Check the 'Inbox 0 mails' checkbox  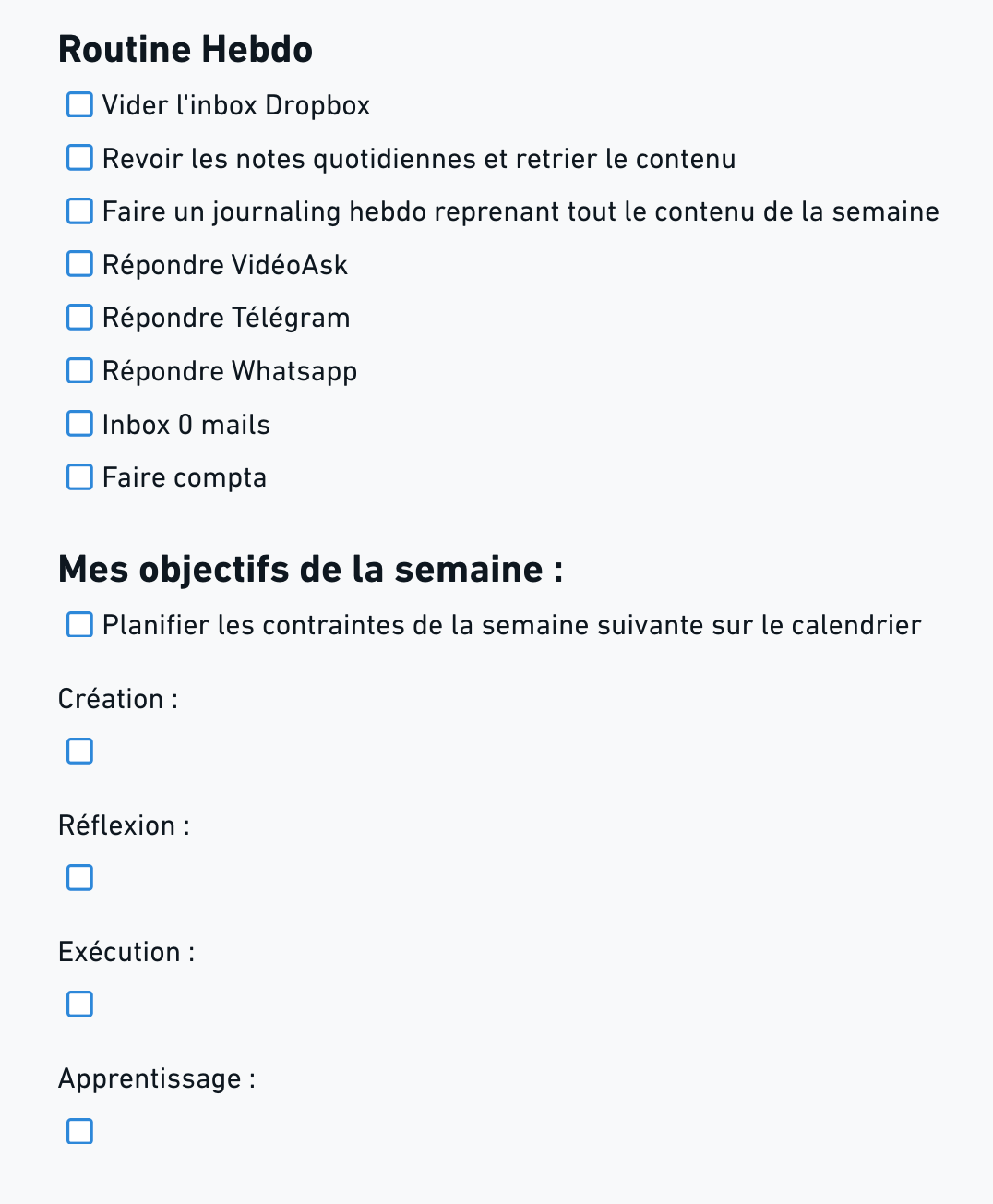pyautogui.click(x=80, y=424)
